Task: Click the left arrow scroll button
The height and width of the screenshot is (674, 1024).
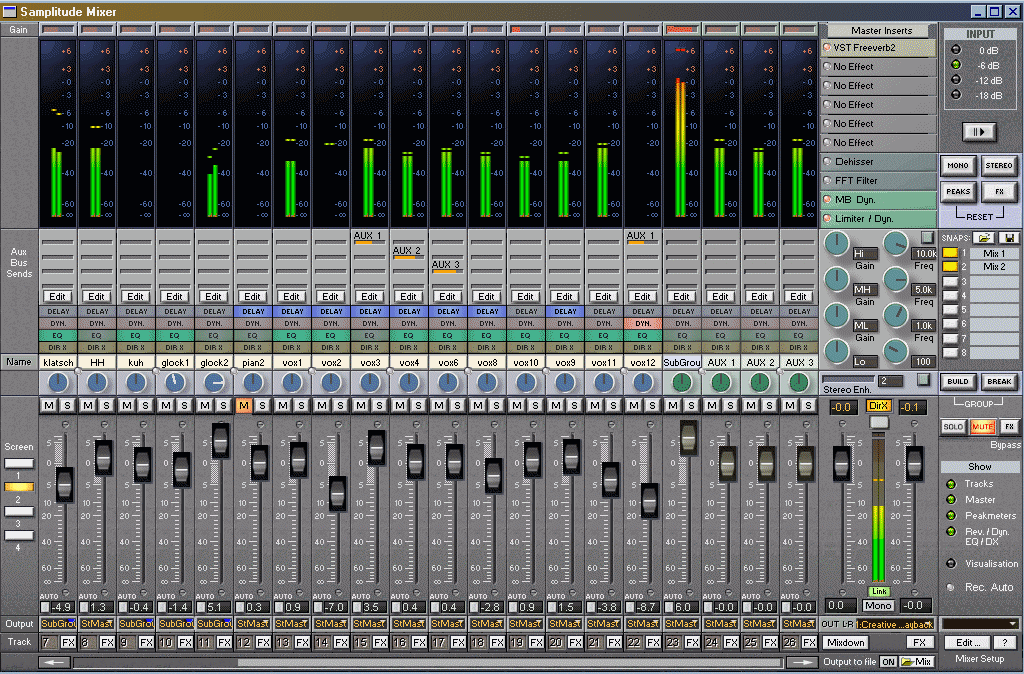Action: 55,662
